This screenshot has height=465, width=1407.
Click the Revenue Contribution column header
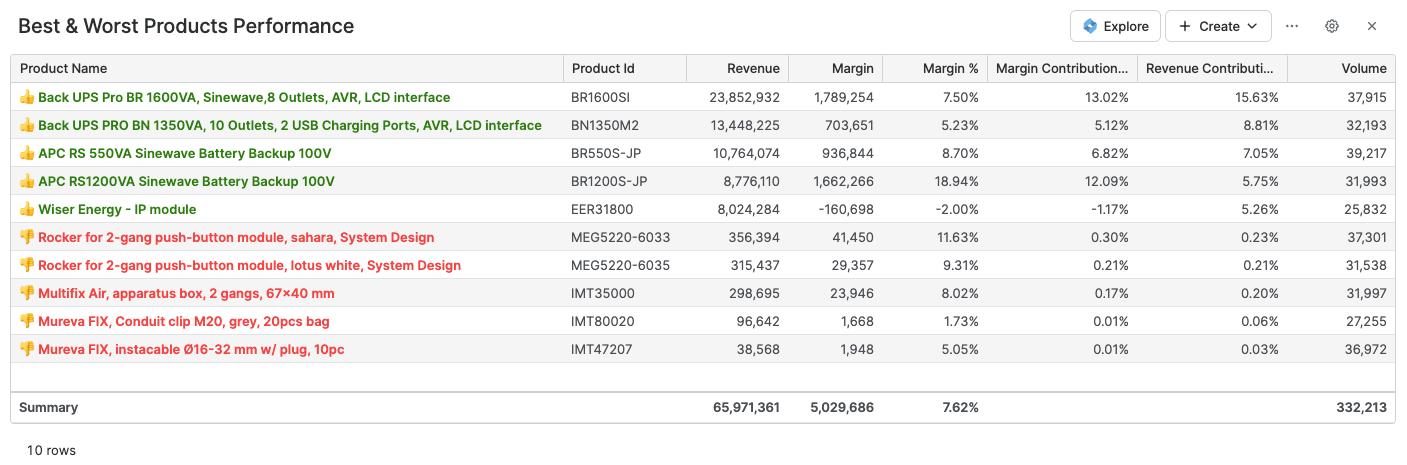pos(1210,69)
